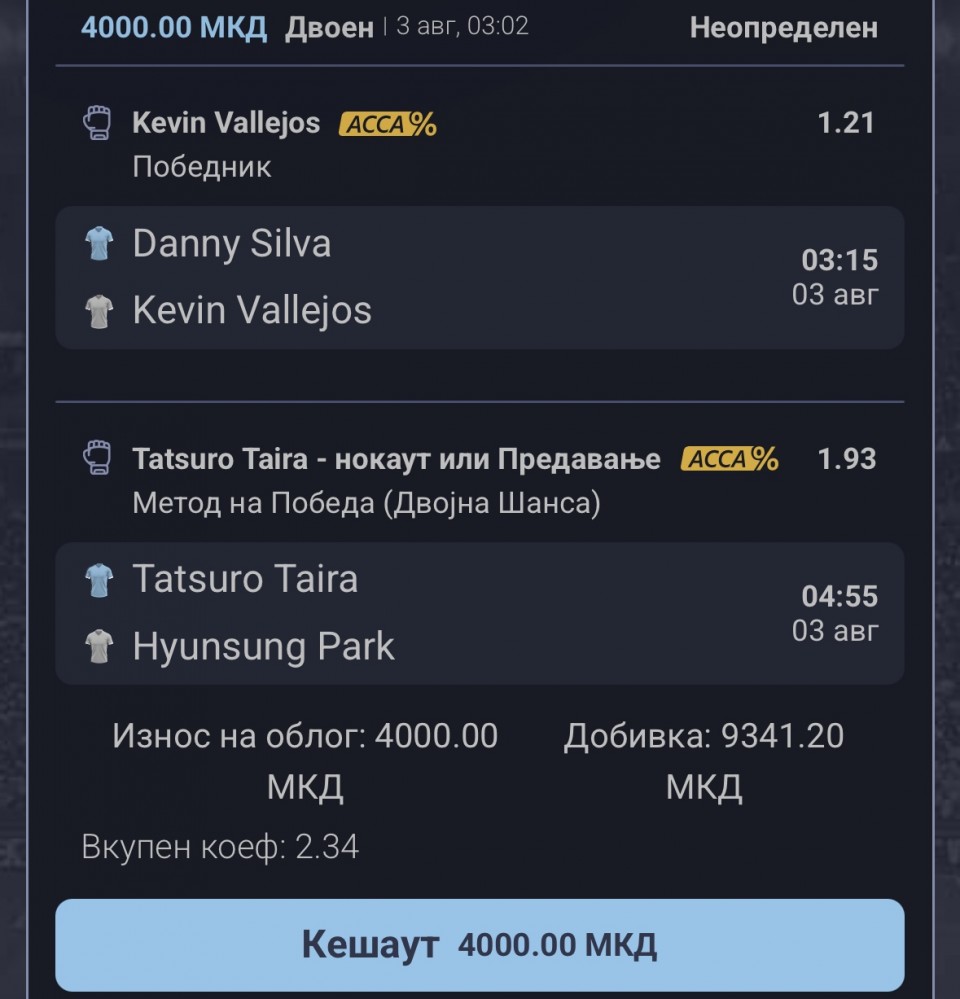Tap the MMA glove icon beside Kevin Vallejos
This screenshot has height=999, width=960.
coord(97,122)
